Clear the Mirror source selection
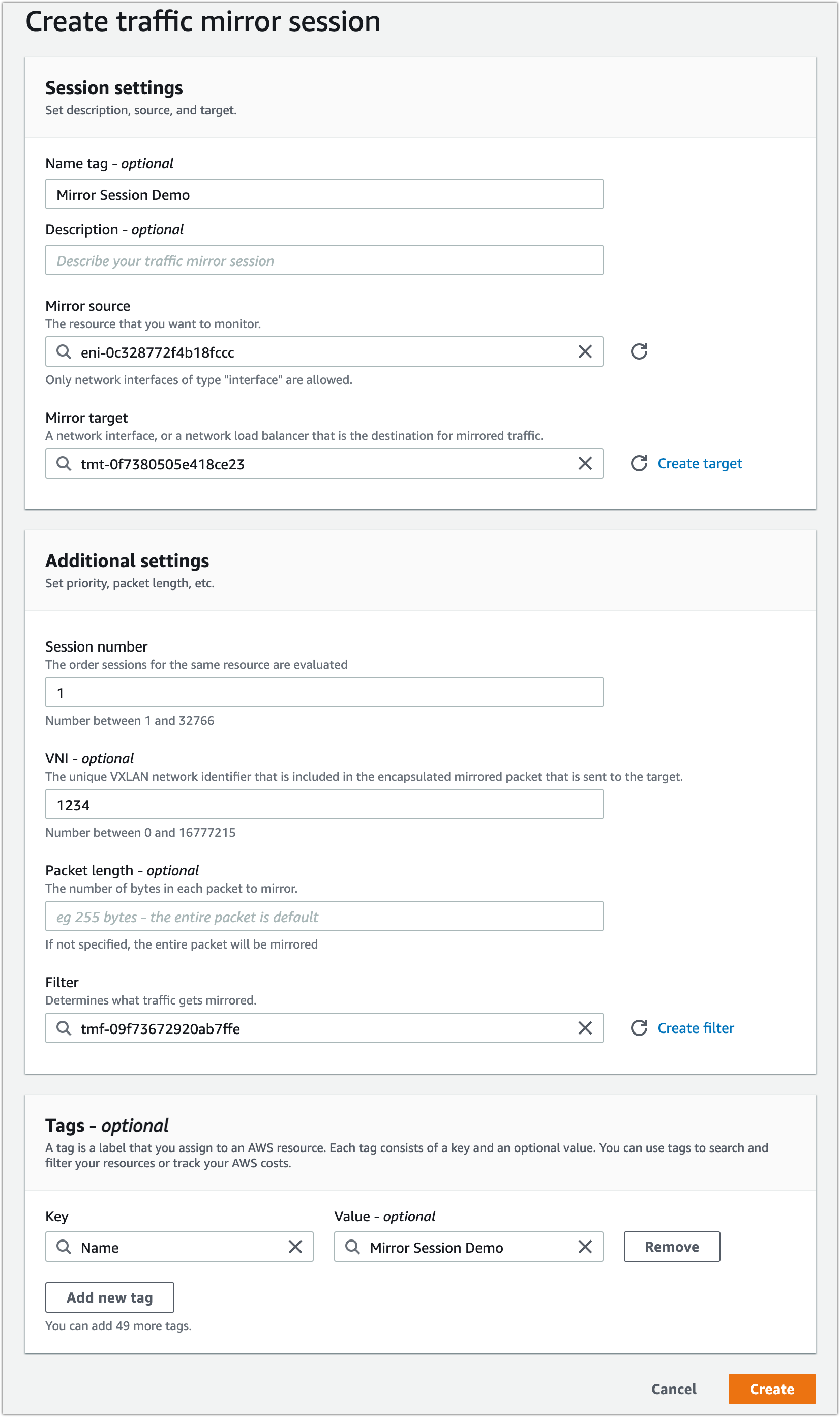 [x=585, y=351]
